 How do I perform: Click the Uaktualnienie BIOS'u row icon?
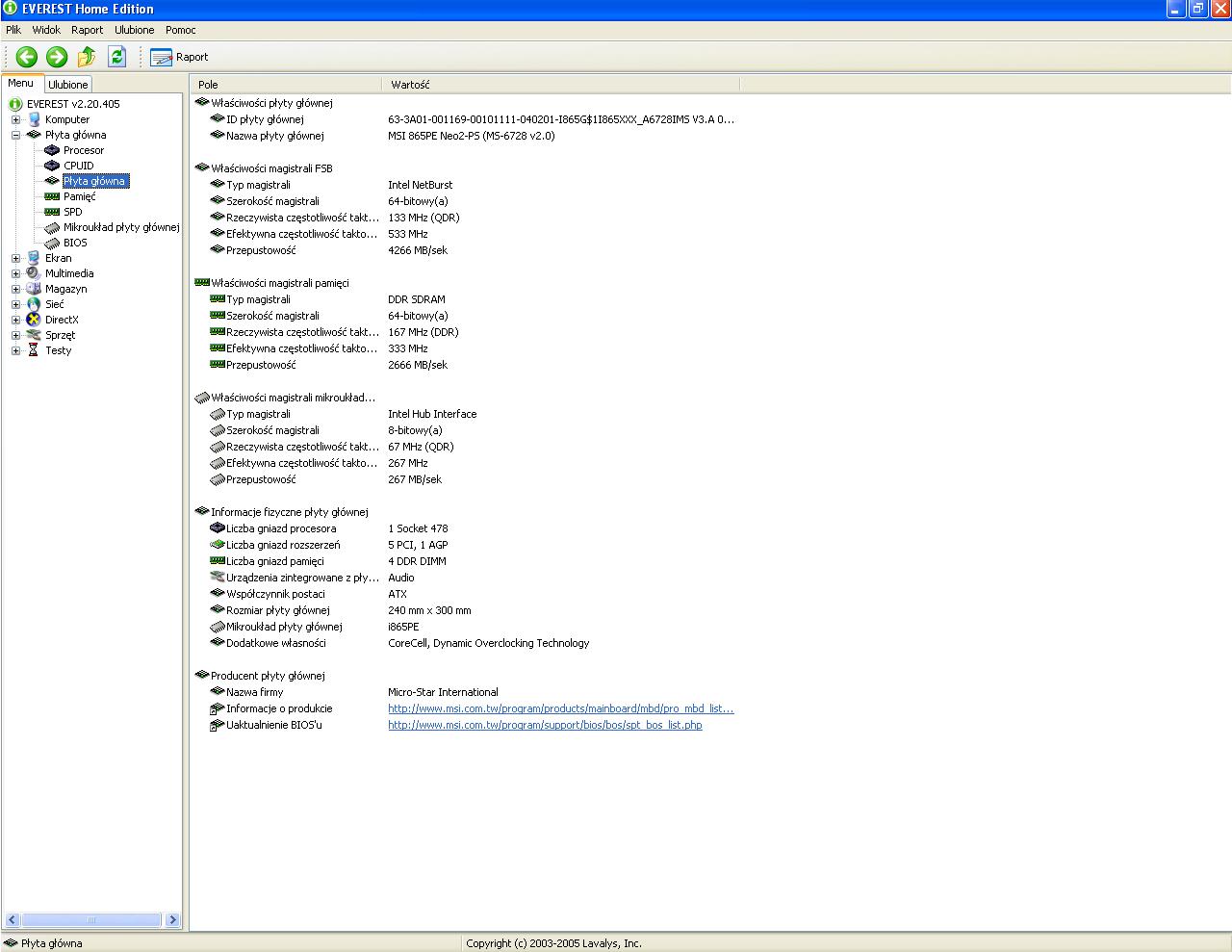coord(217,725)
